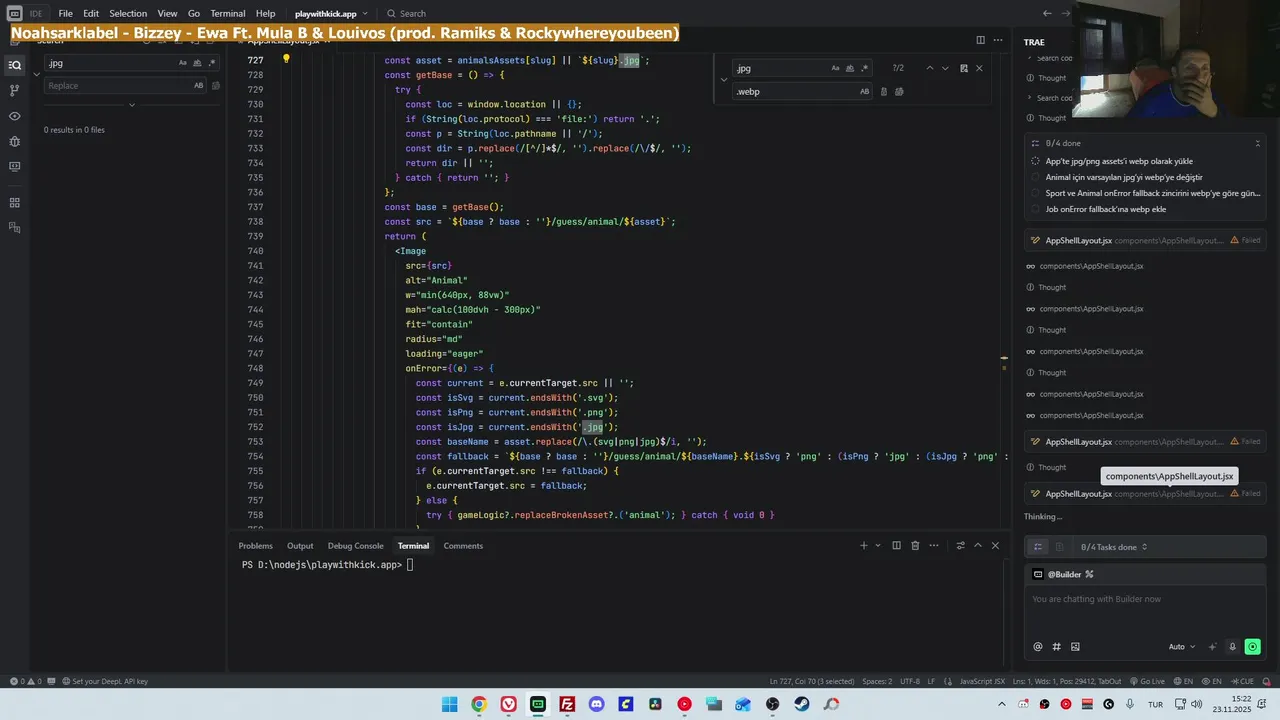1280x720 pixels.
Task: Open the Search view in activity bar
Action: (x=14, y=65)
